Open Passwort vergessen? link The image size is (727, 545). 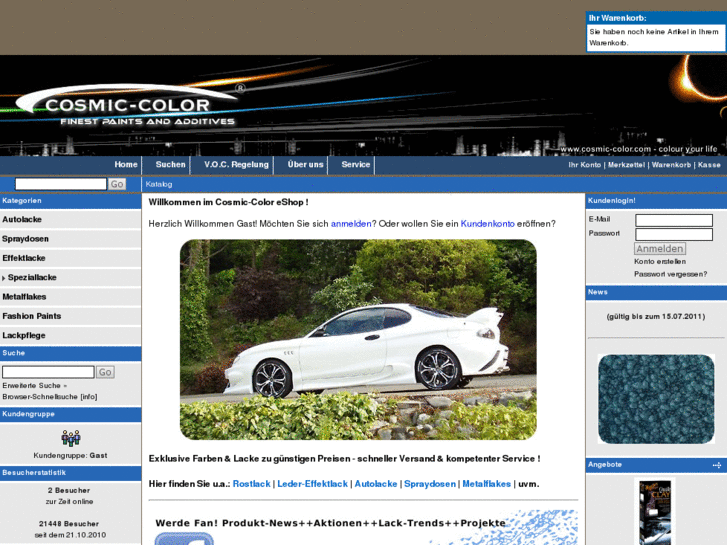(670, 274)
